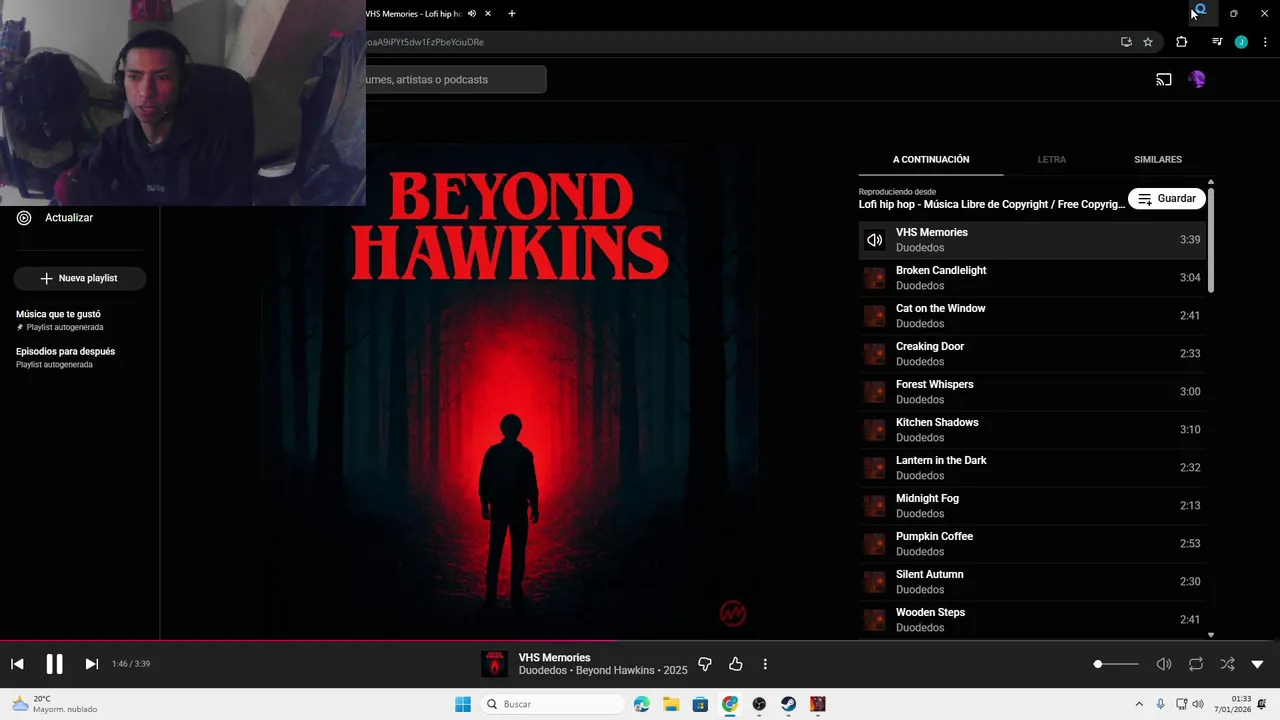The width and height of the screenshot is (1280, 720).
Task: Open a new browser tab
Action: coord(512,14)
